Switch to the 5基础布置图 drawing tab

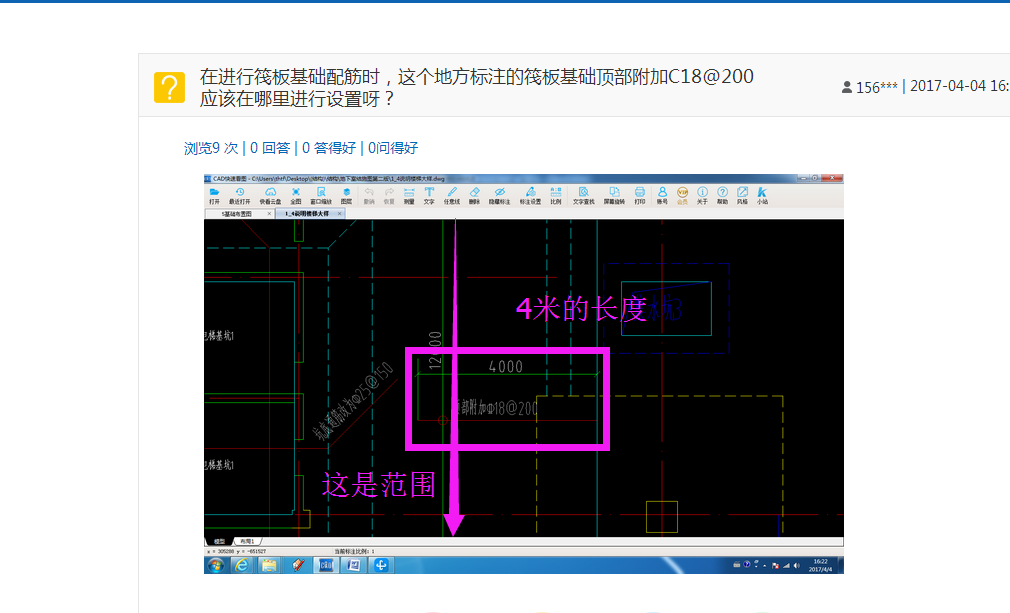pos(237,214)
